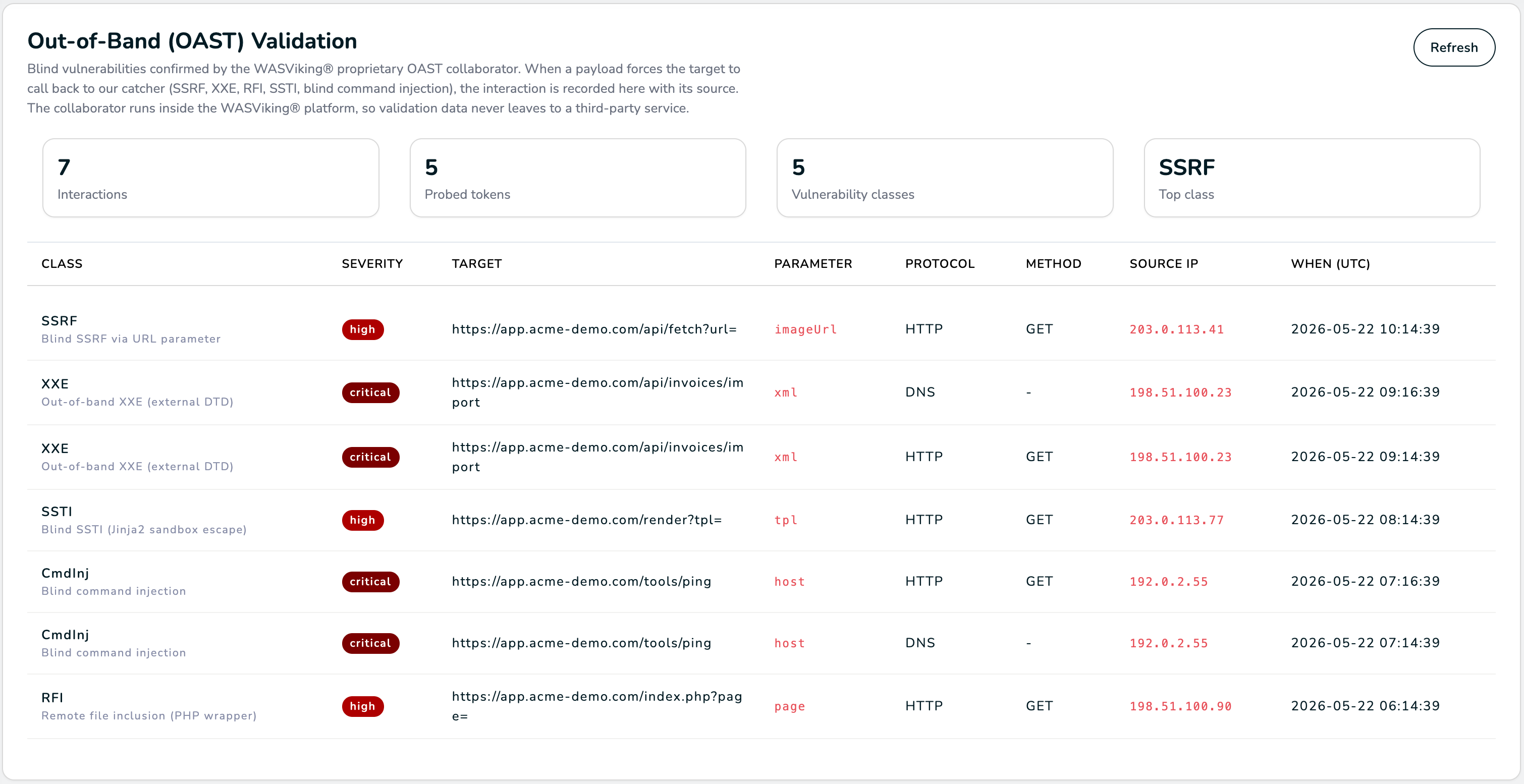Click source IP 192.0.2.55 in the 07:16:39 row
1524x784 pixels.
1169,582
